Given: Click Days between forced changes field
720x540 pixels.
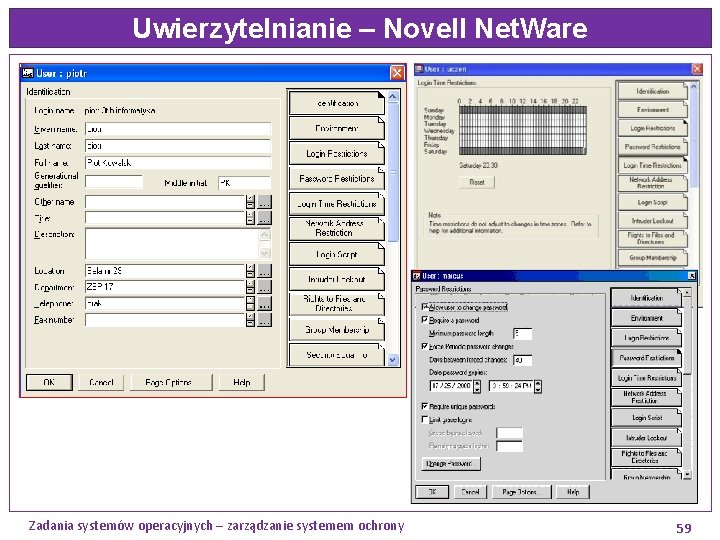Looking at the screenshot, I should tap(523, 360).
